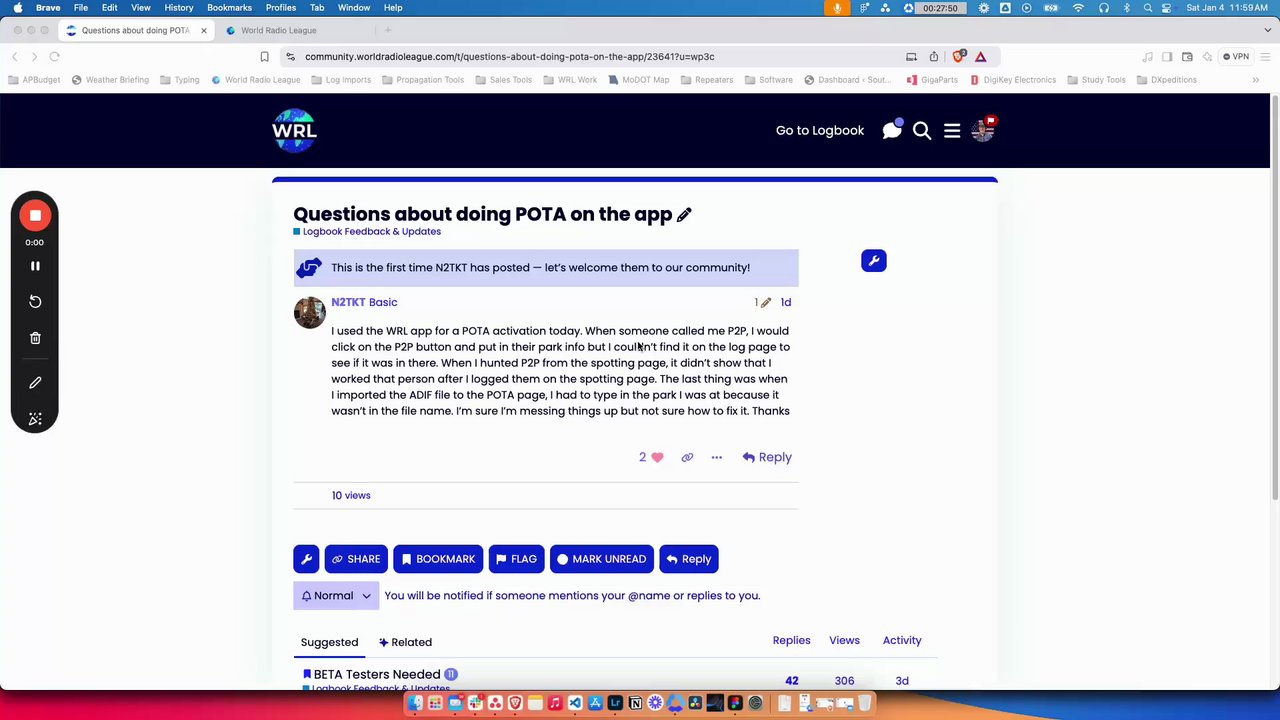Click MARK UNREAD button
The height and width of the screenshot is (720, 1280).
tap(601, 559)
